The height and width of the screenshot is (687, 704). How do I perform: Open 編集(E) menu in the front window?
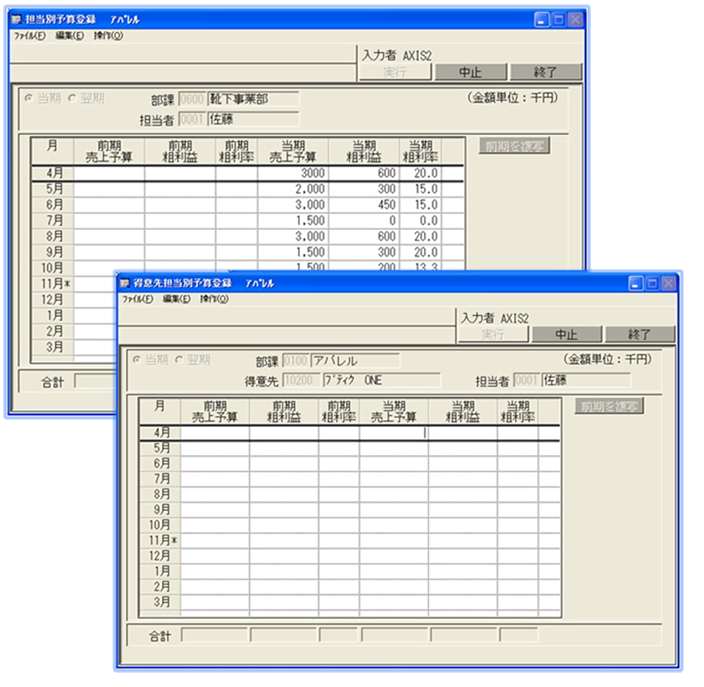(177, 299)
